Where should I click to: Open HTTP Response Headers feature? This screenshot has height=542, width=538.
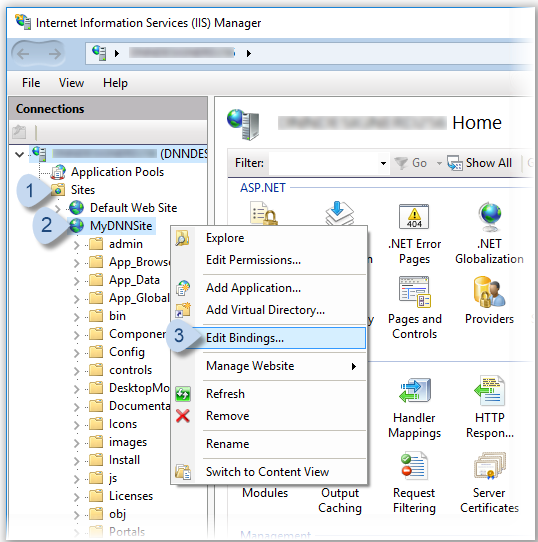coord(489,408)
